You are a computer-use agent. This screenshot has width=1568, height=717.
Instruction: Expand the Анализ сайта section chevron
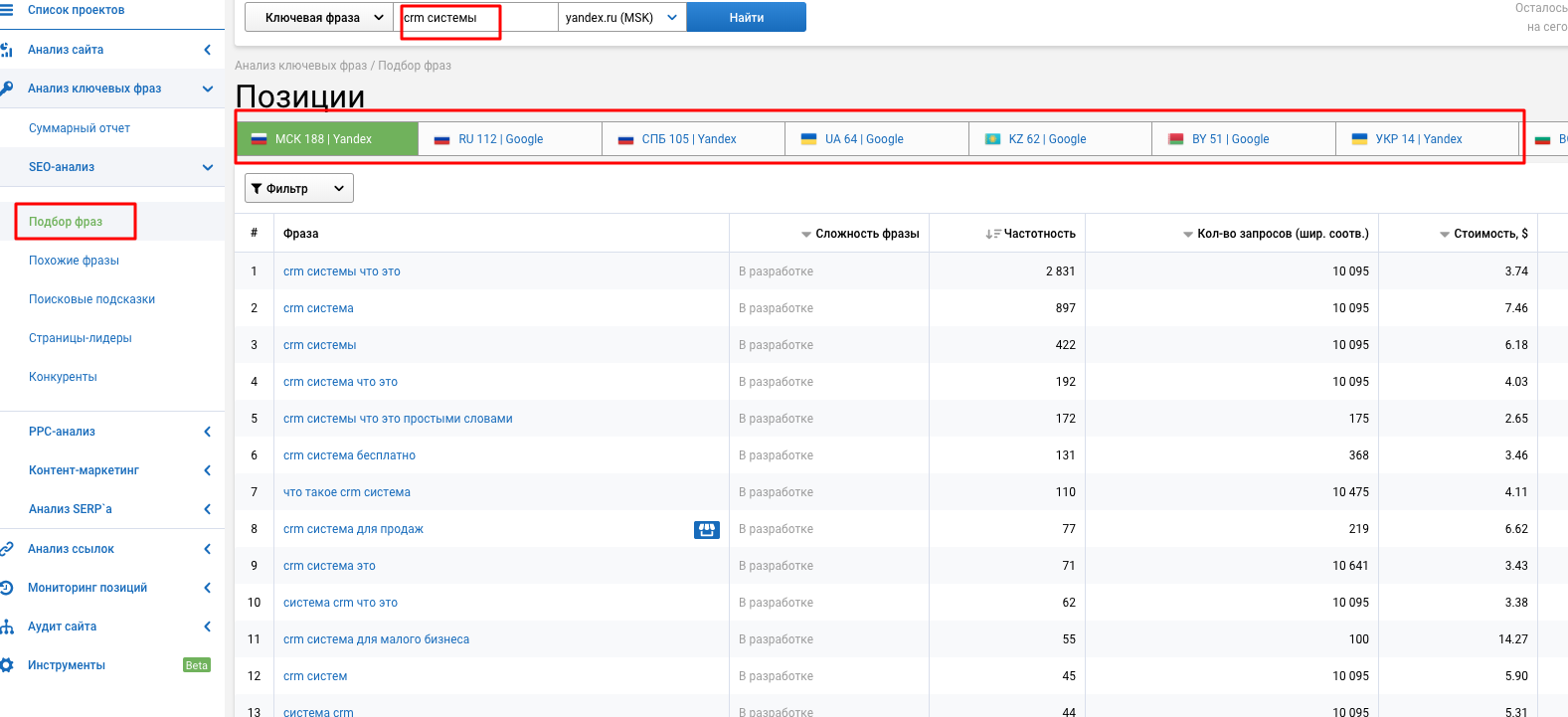click(207, 50)
